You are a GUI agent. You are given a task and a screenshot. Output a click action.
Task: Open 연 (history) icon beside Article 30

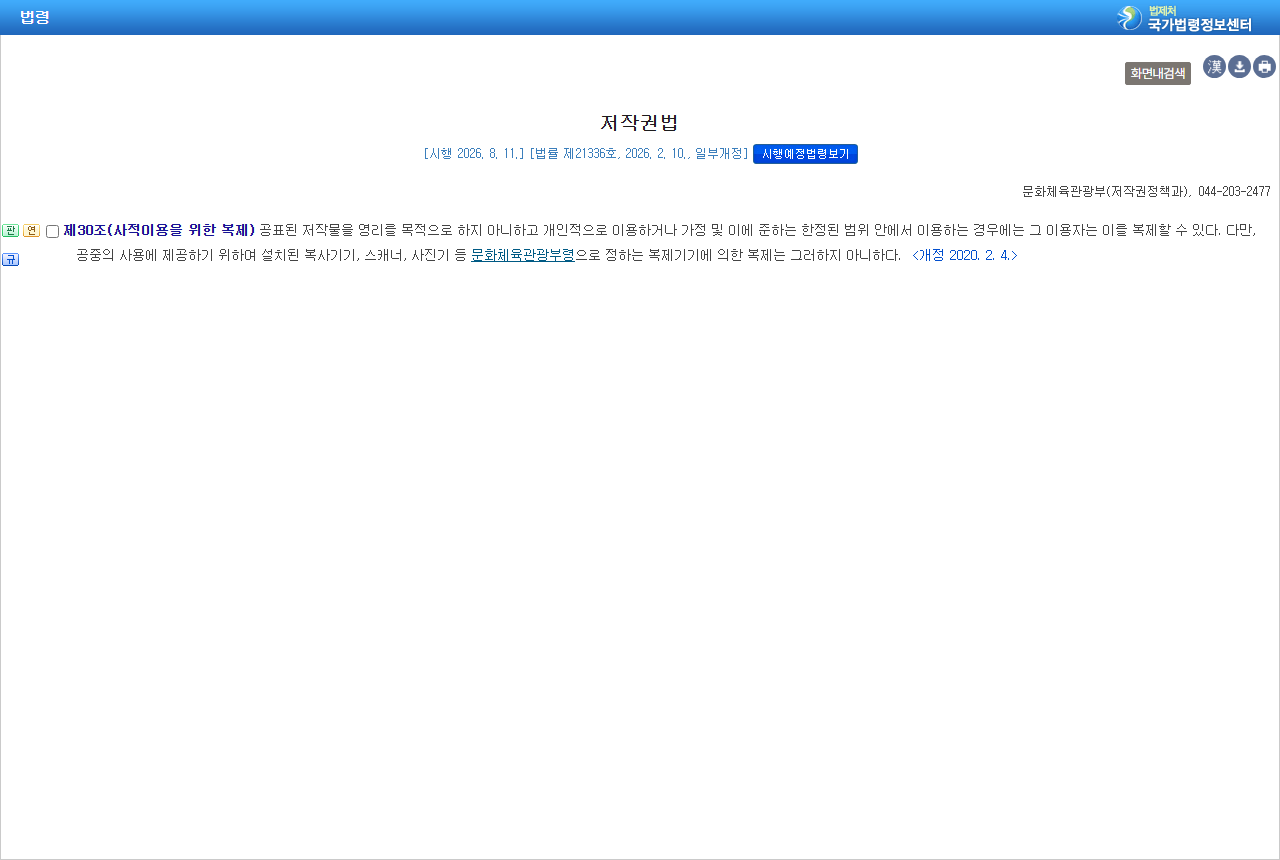31,231
